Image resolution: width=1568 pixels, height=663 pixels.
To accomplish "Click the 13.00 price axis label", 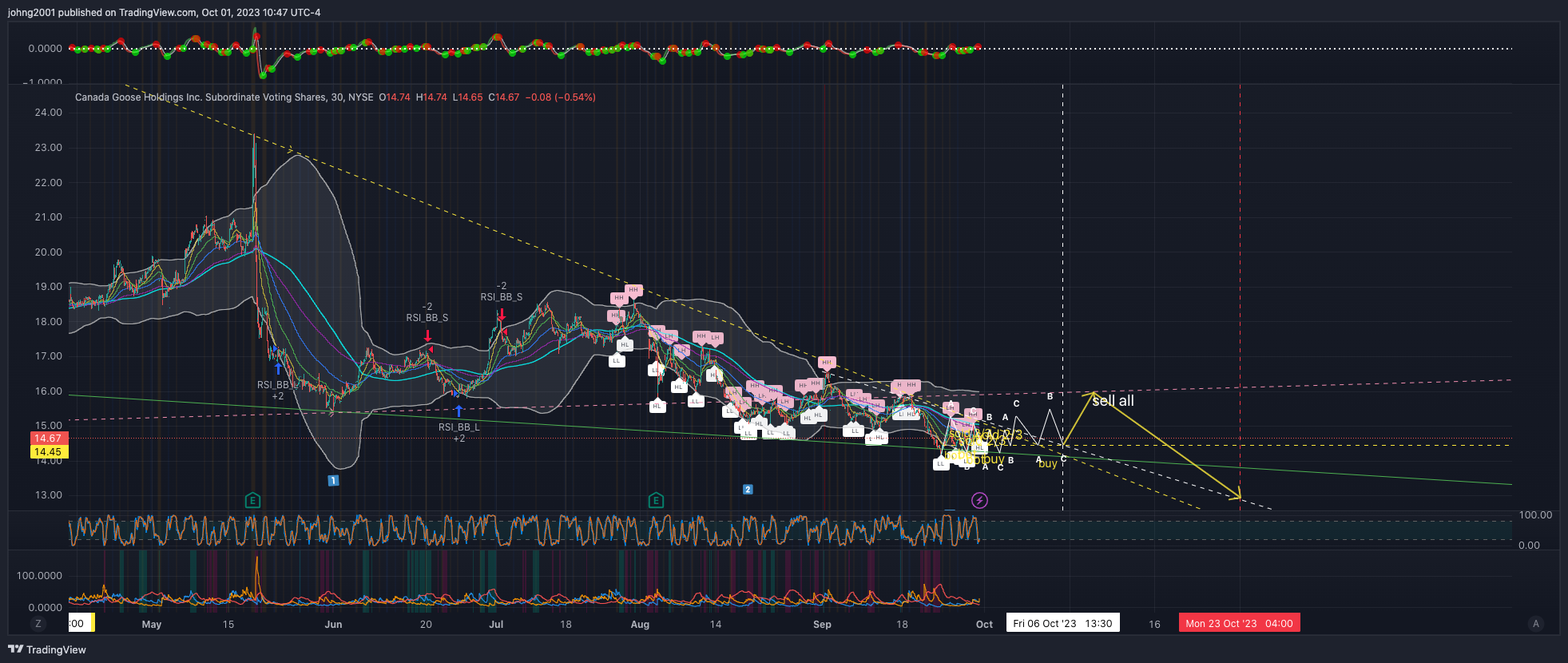I will (x=49, y=495).
